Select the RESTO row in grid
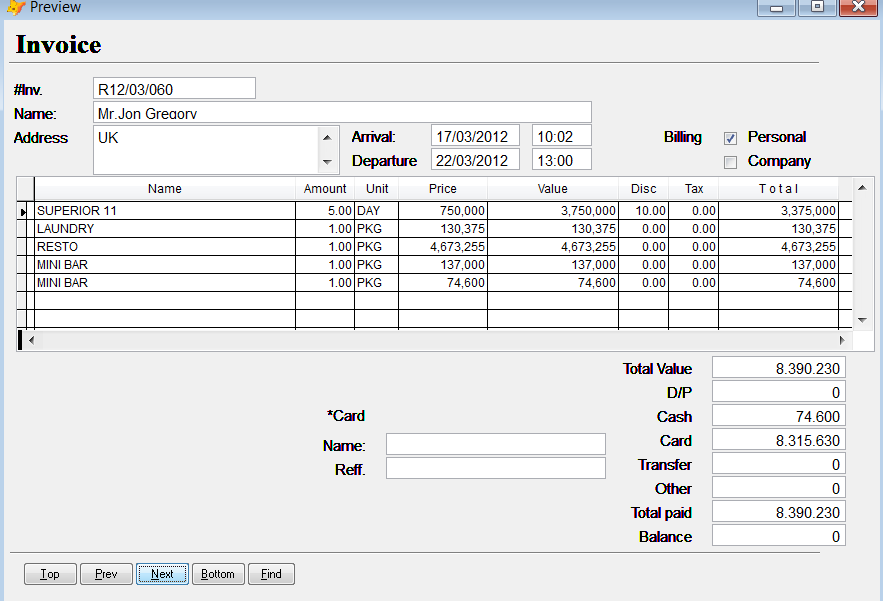This screenshot has width=883, height=601. 164,247
